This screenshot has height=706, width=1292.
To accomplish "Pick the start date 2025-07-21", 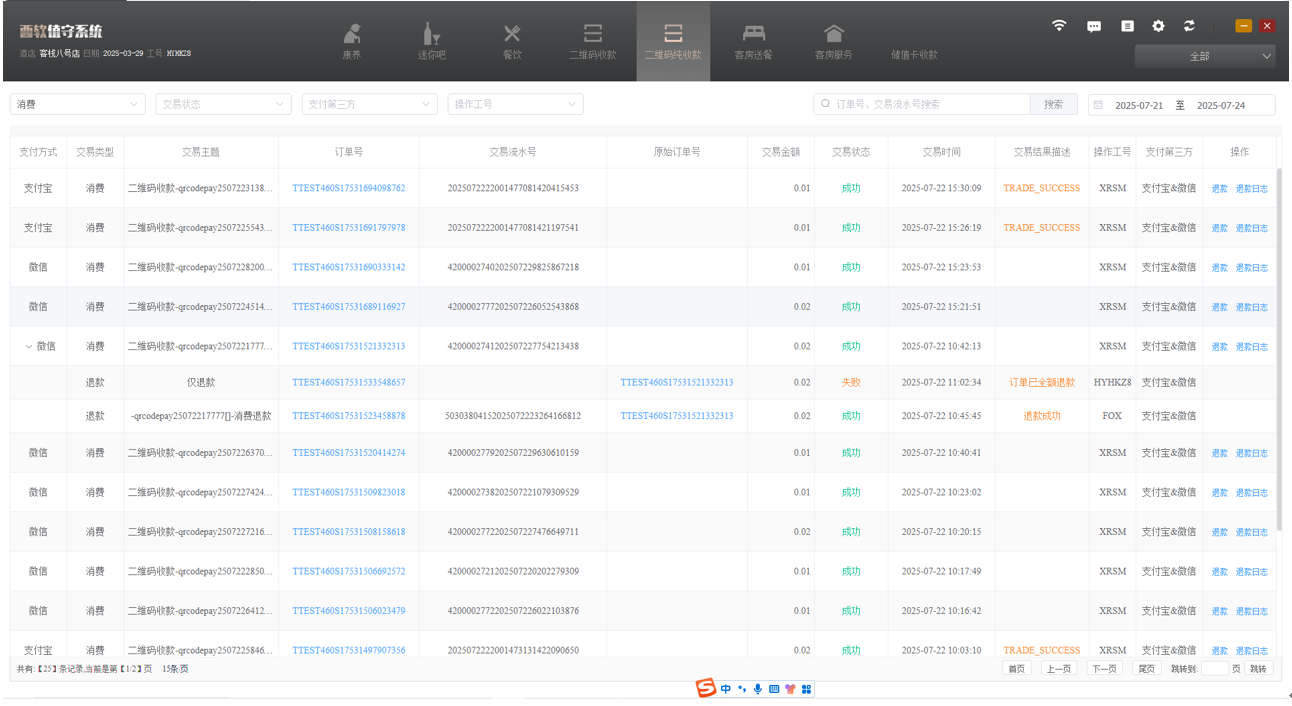I will (1139, 105).
